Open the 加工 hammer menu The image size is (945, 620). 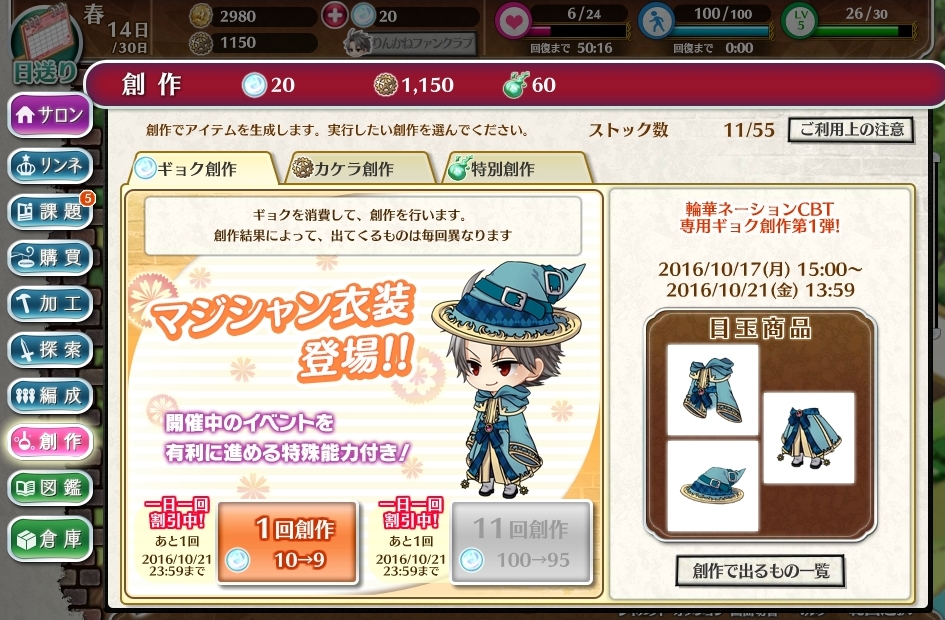(x=49, y=303)
